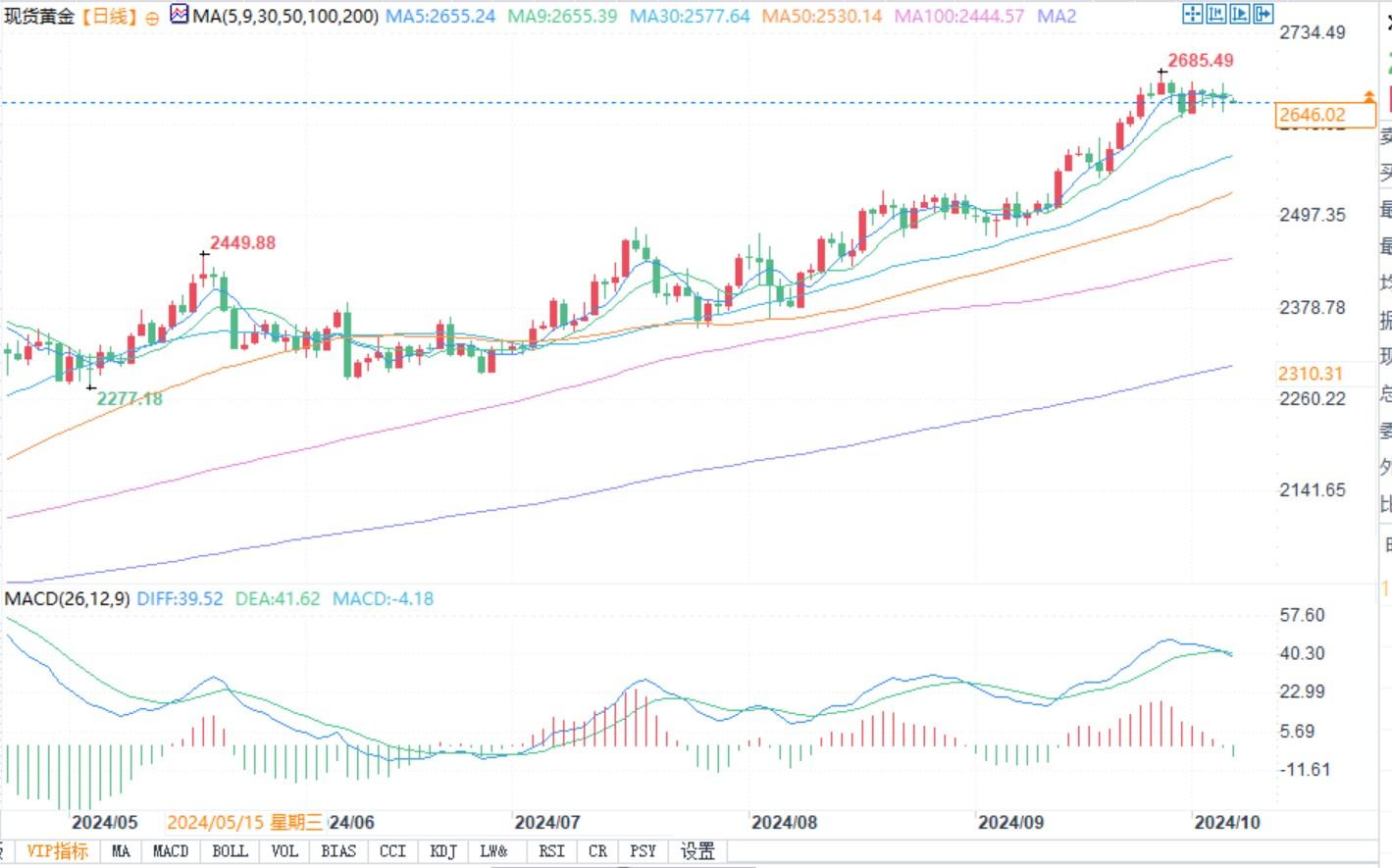Switch to the VIP指标 tab
Screen dimensions: 1392x868
point(57,851)
